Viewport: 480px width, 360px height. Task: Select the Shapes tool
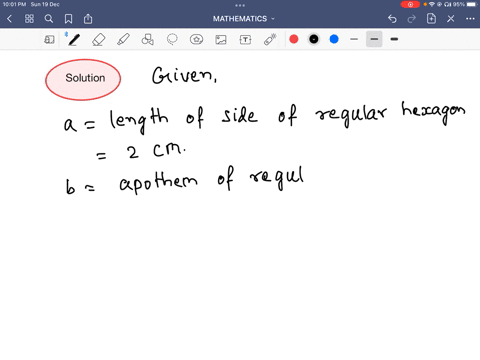pos(148,39)
